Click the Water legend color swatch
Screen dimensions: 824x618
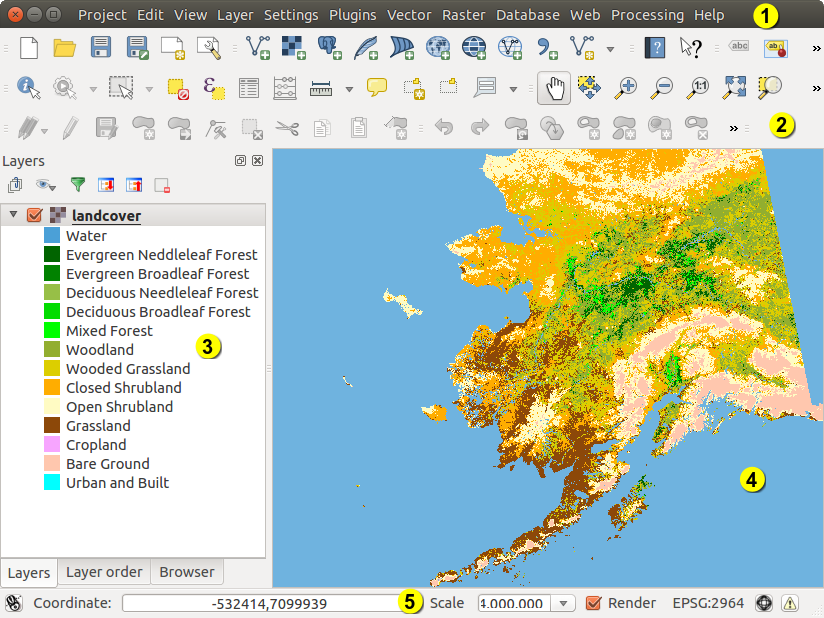coord(52,236)
